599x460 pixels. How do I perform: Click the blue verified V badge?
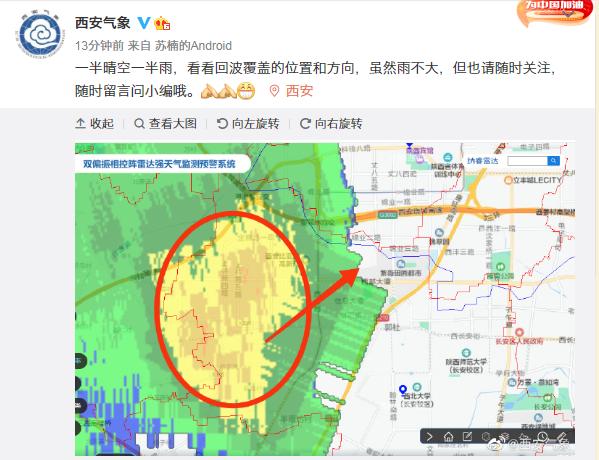[x=144, y=23]
